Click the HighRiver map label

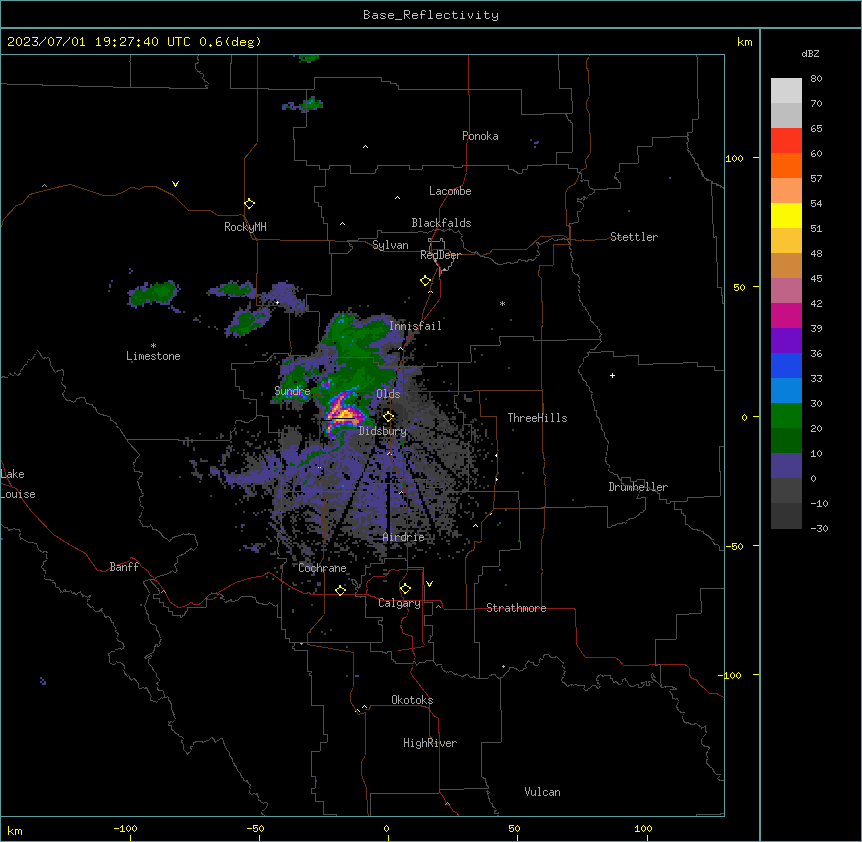coord(430,743)
